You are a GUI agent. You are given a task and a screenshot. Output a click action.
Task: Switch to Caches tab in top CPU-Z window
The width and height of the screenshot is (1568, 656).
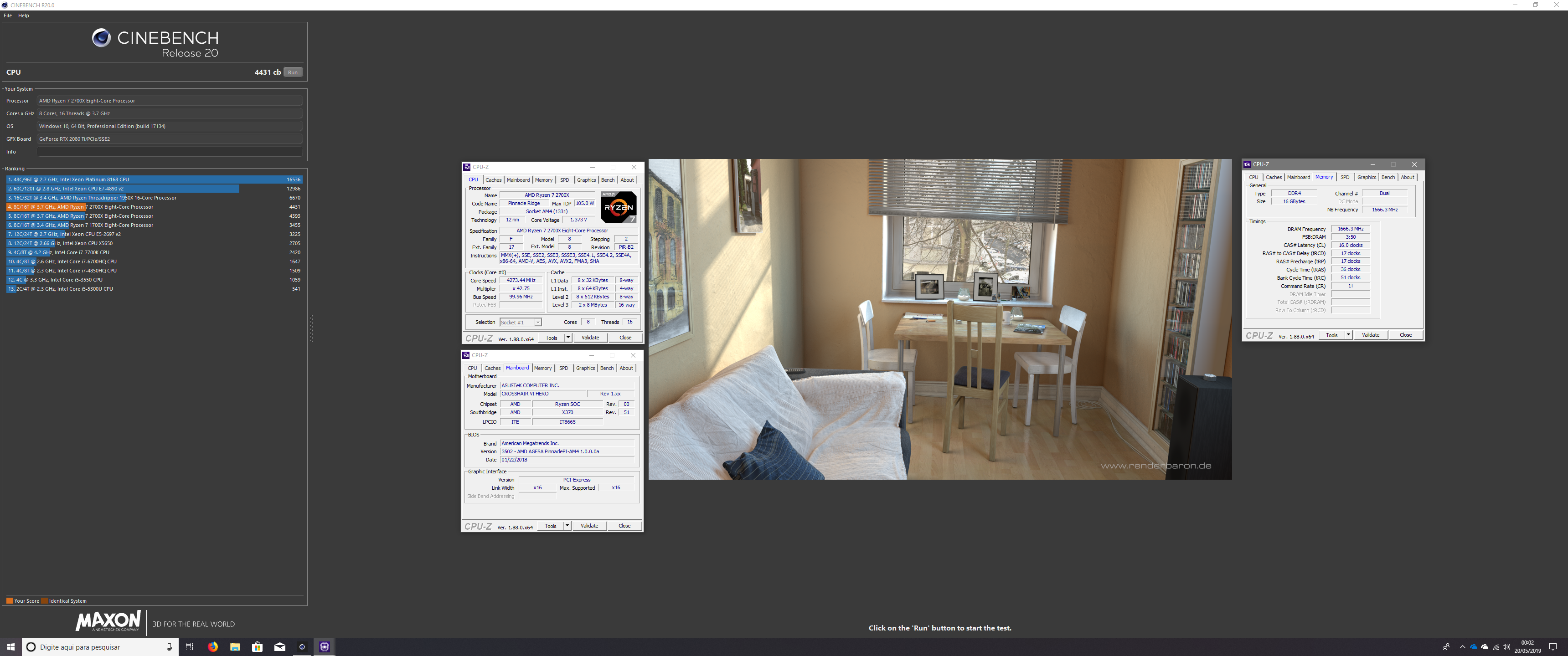point(494,180)
